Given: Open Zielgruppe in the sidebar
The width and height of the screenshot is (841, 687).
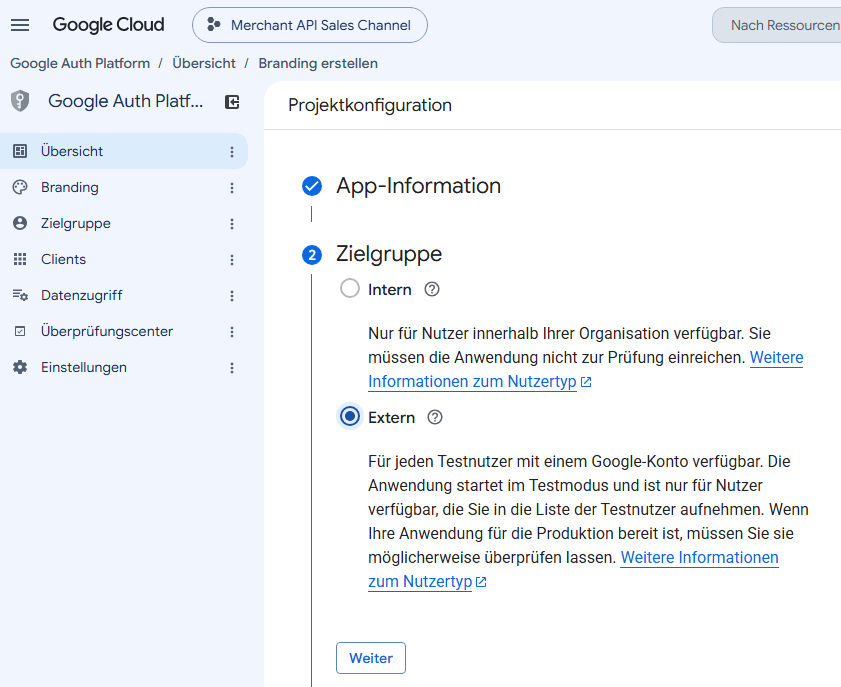Looking at the screenshot, I should pos(124,223).
